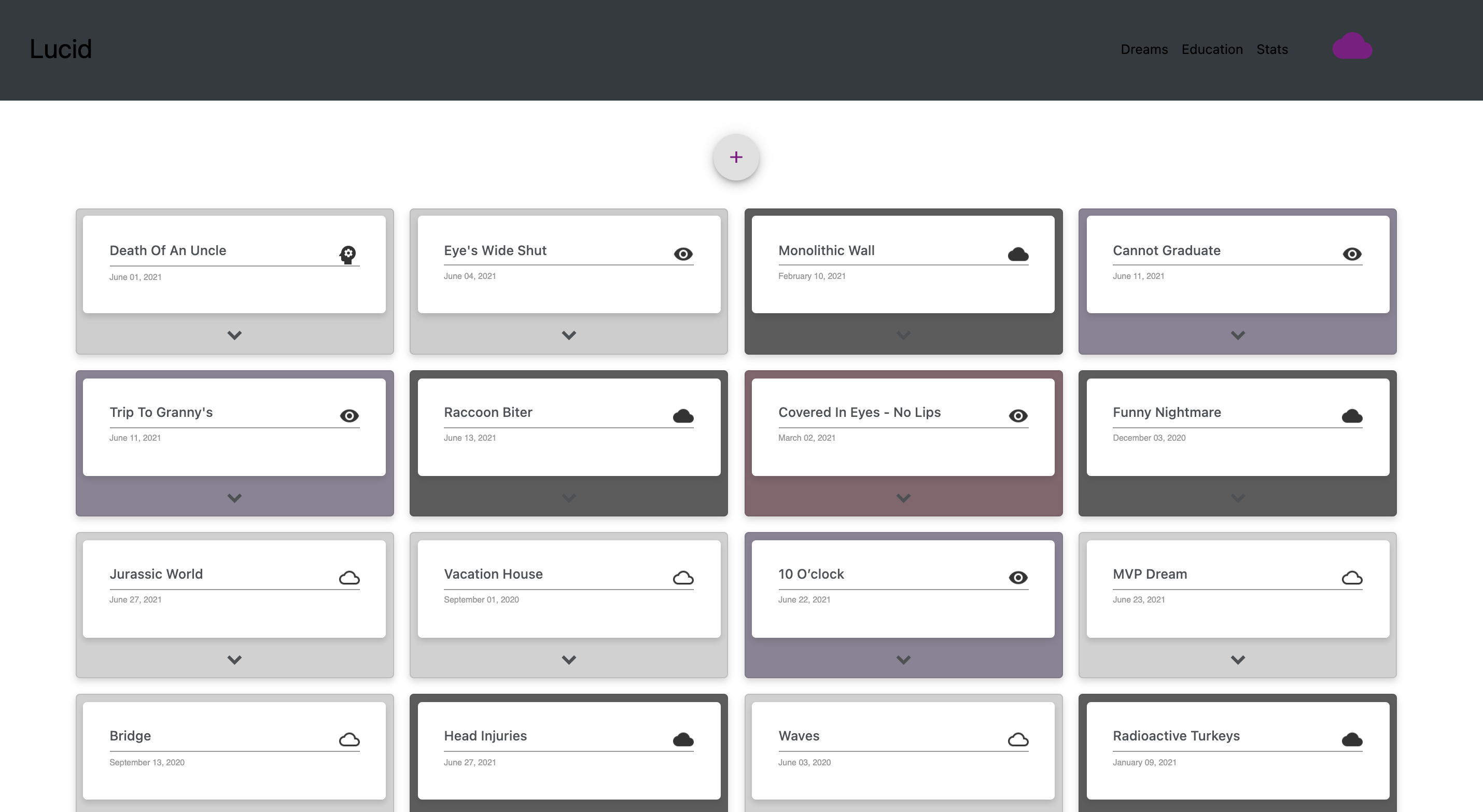Screen dimensions: 1483x812
Task: Select the Raccoon Biter title
Action: tap(487, 412)
